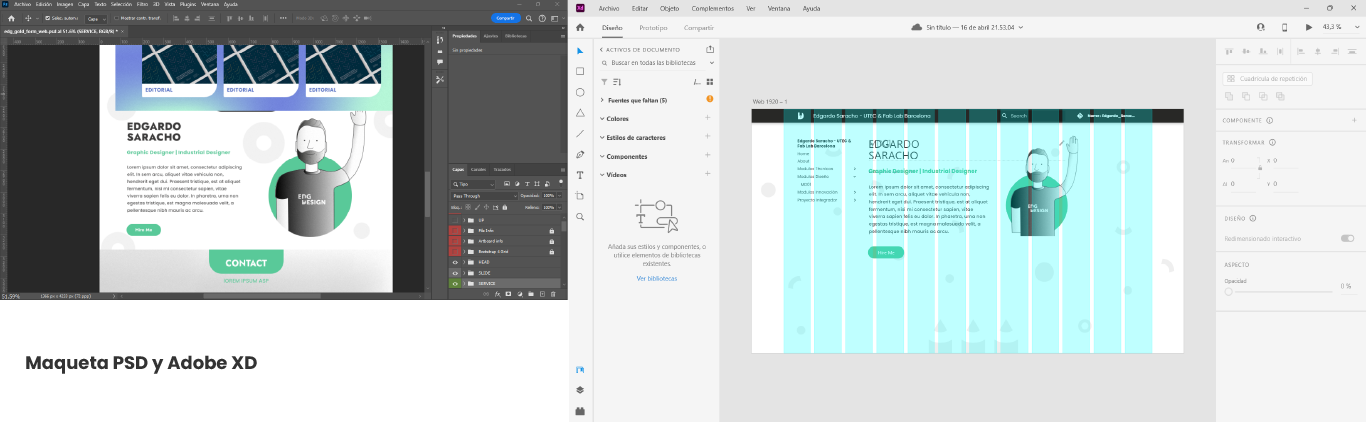Collapse the XD Vídeos section
This screenshot has height=426, width=1366.
(602, 174)
